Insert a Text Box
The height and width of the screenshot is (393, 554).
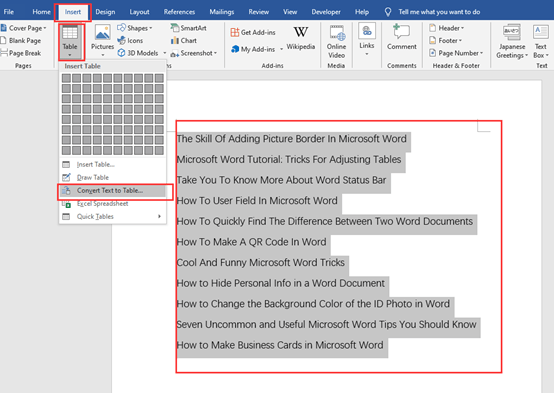coord(541,41)
